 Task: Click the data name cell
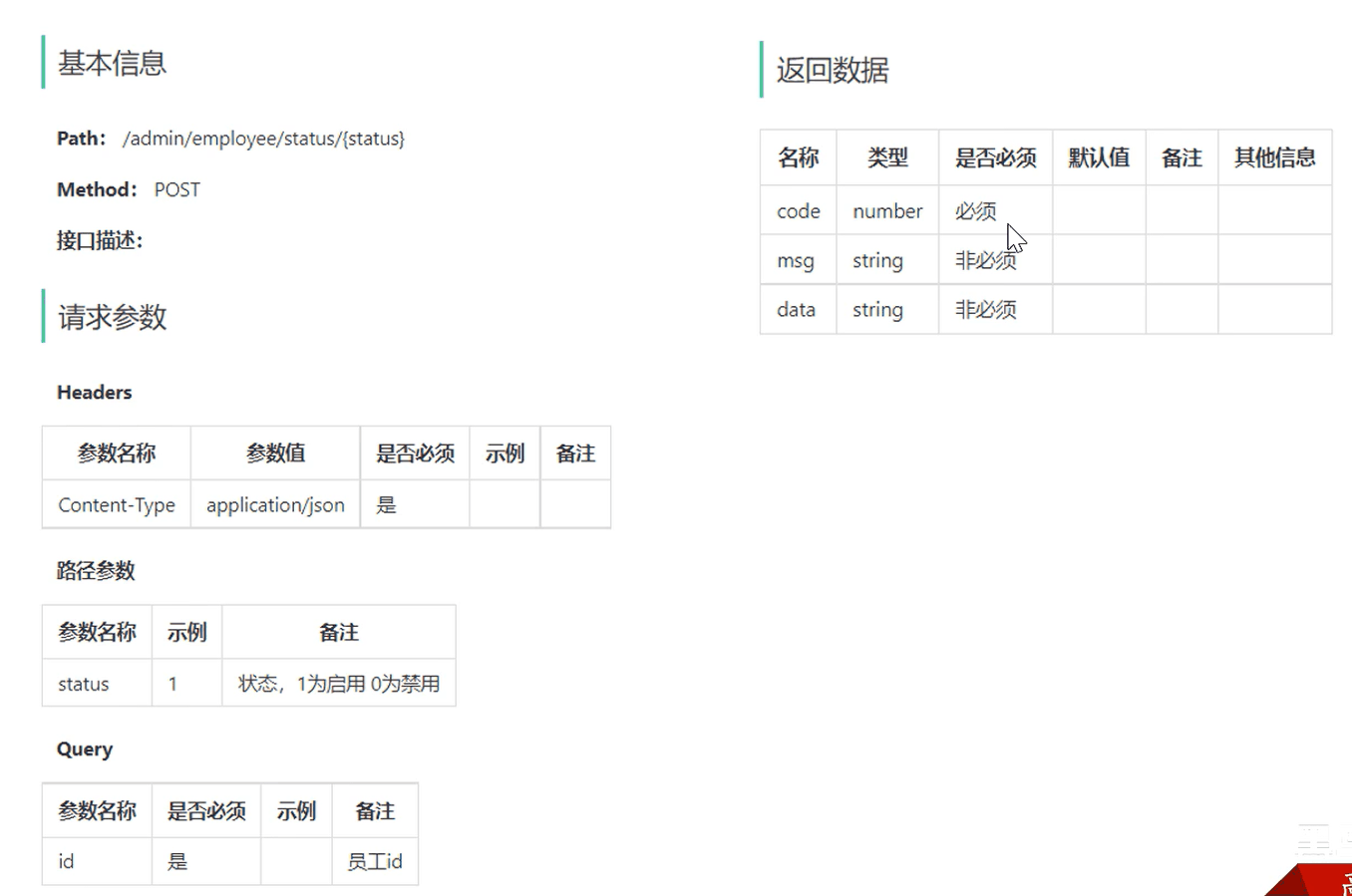coord(799,309)
